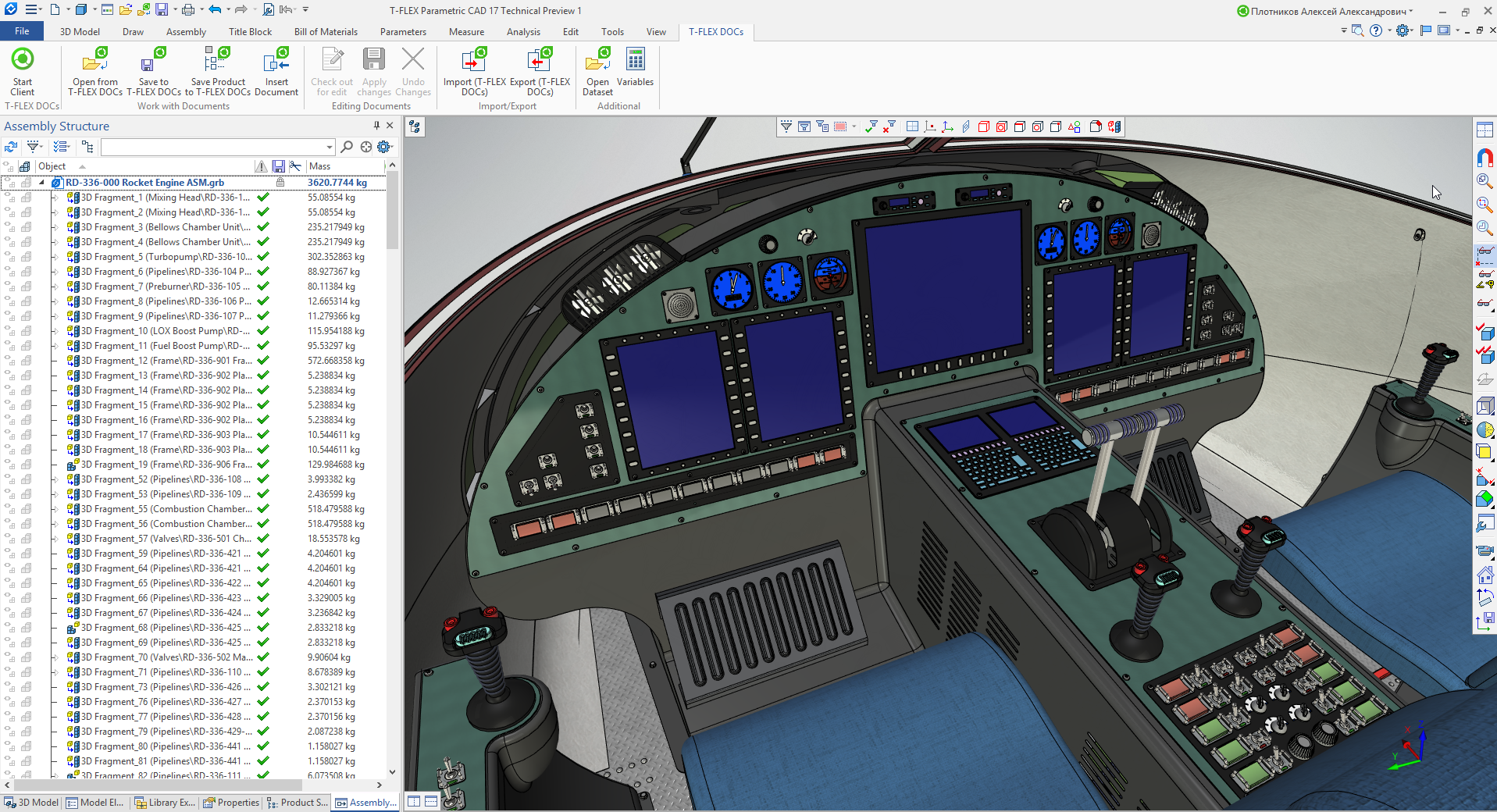1497x812 pixels.
Task: Sort the tree by the Mass column header
Action: click(x=320, y=166)
